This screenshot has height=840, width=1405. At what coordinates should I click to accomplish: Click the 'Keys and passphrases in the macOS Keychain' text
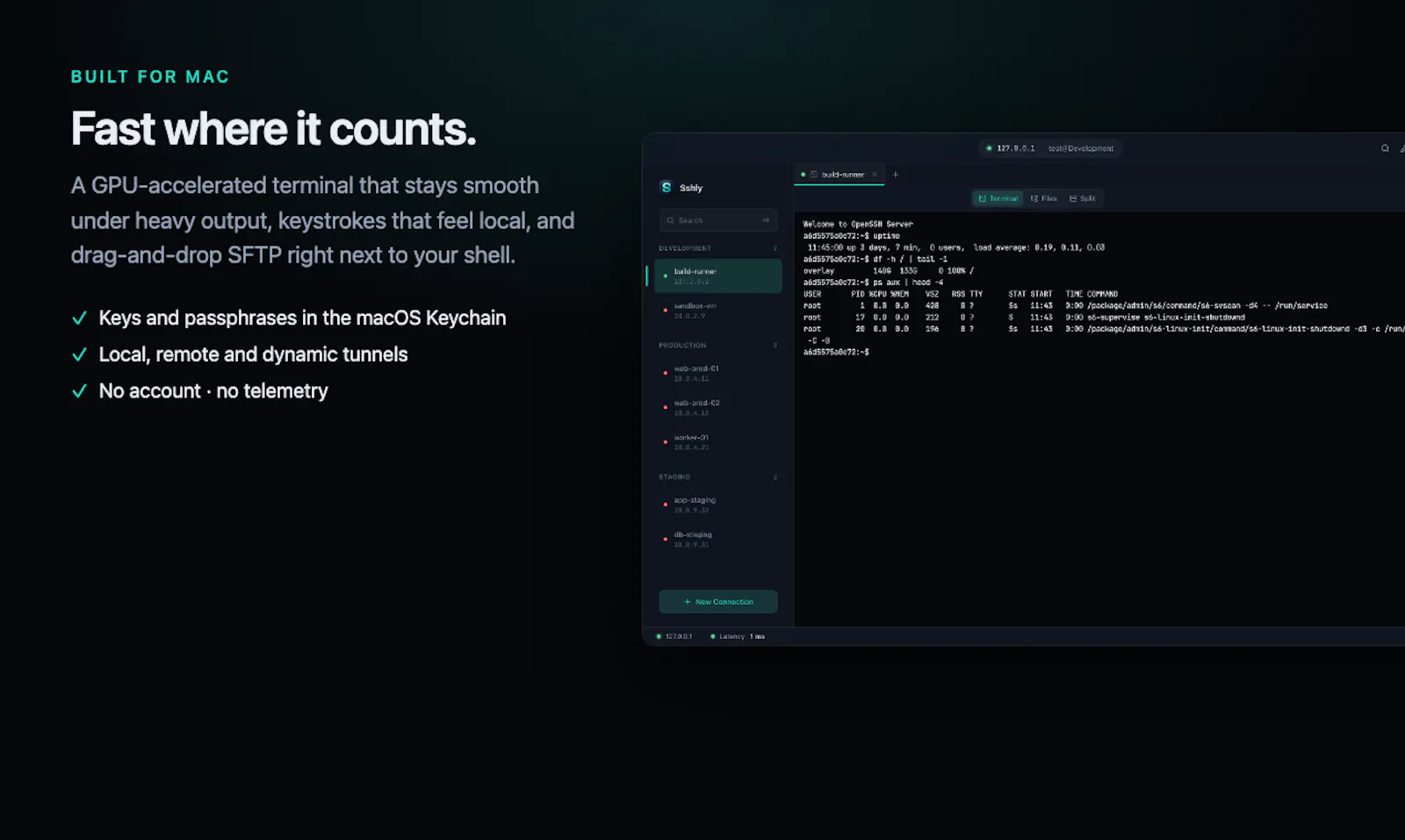coord(303,318)
